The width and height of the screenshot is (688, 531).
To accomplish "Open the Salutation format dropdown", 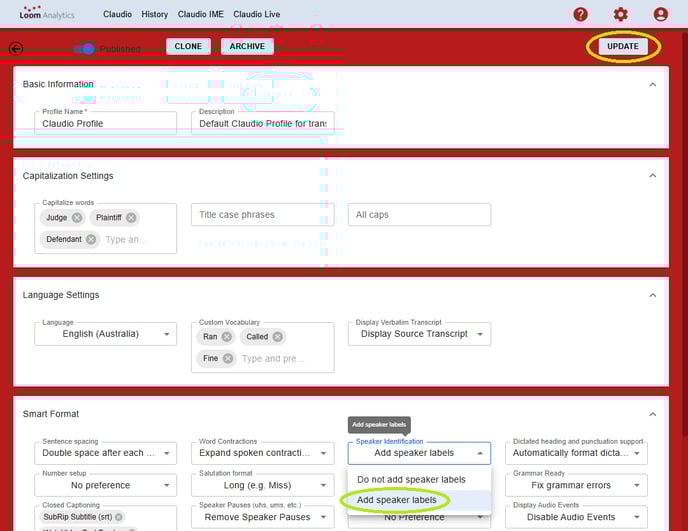I will click(x=262, y=485).
